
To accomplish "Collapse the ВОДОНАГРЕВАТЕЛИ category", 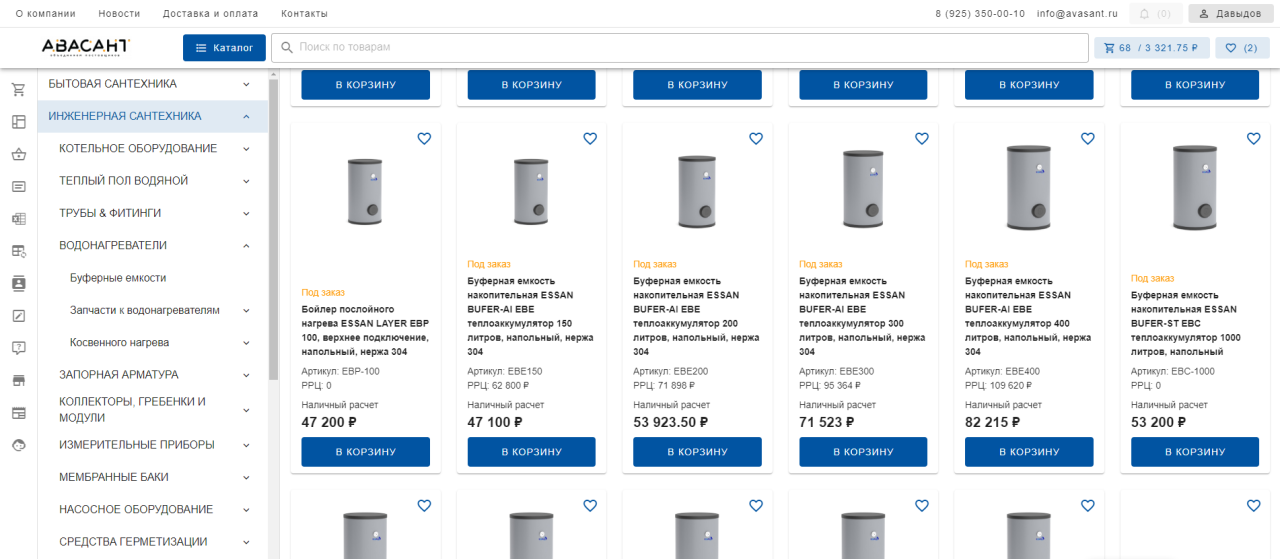I will (246, 246).
